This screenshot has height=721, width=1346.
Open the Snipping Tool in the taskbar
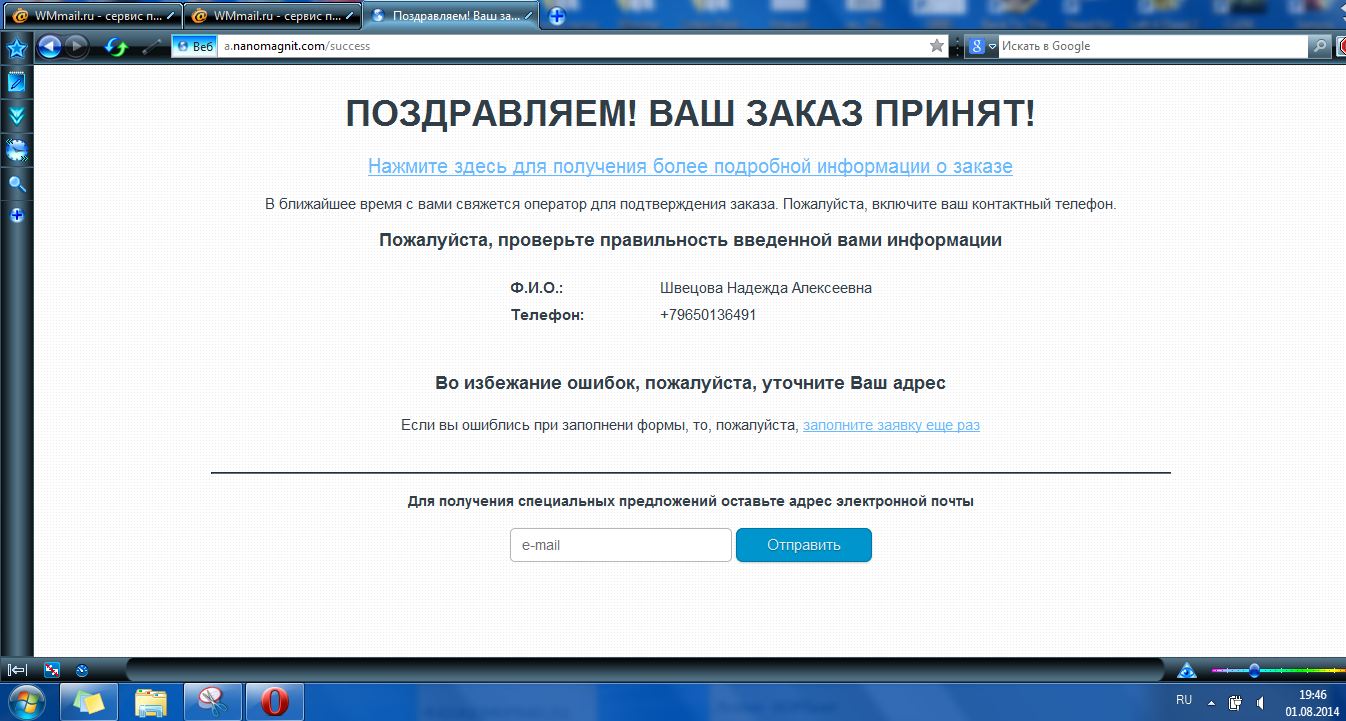tap(212, 702)
